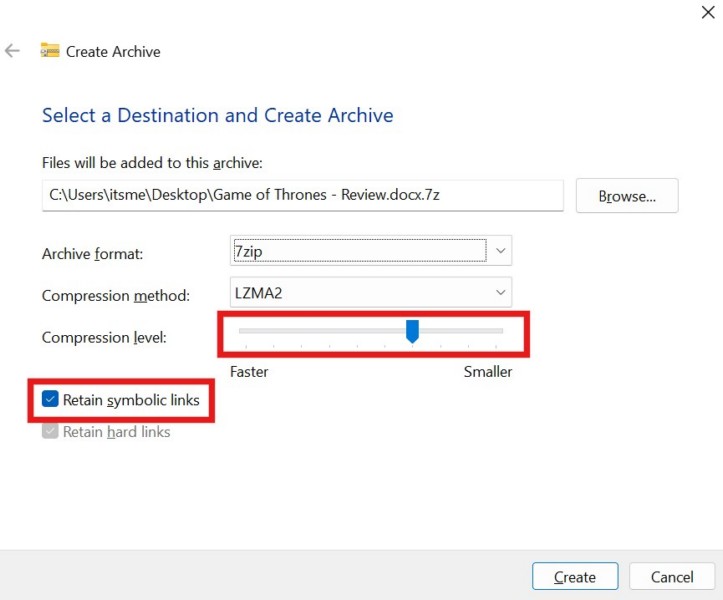Click the Compression level label
The width and height of the screenshot is (723, 600).
pos(103,338)
